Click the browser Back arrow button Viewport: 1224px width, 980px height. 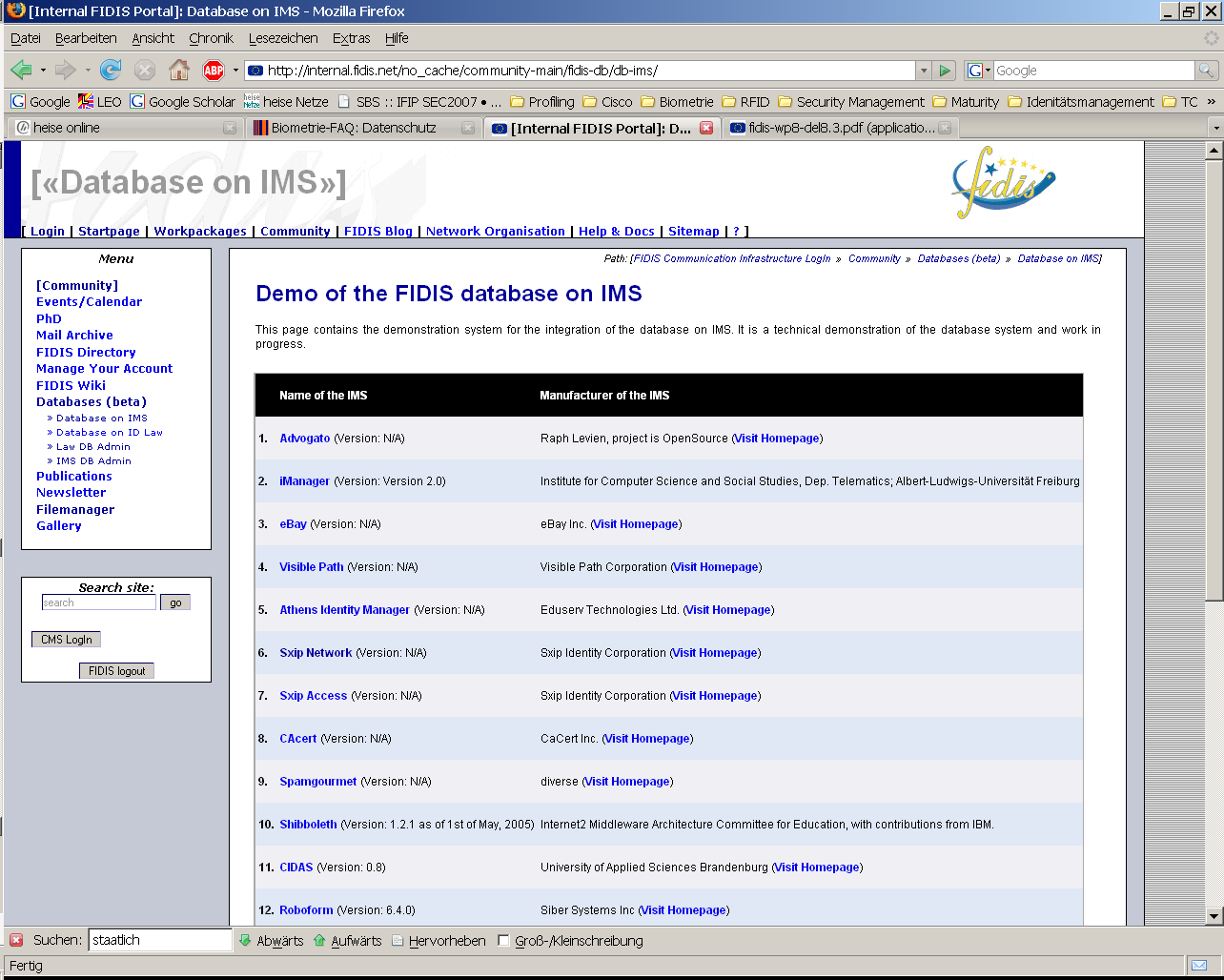21,71
